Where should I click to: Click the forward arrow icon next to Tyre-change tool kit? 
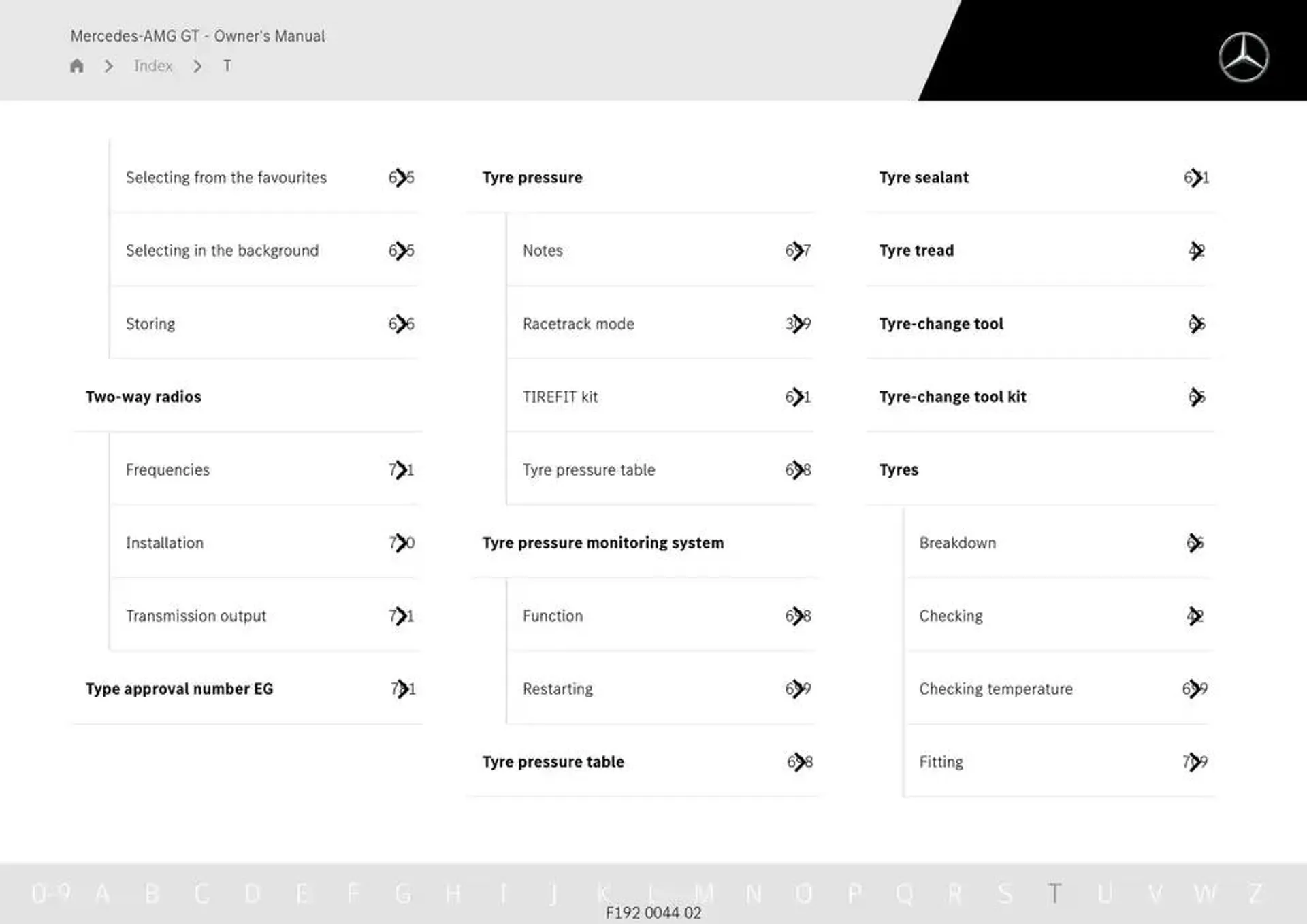click(x=1197, y=396)
